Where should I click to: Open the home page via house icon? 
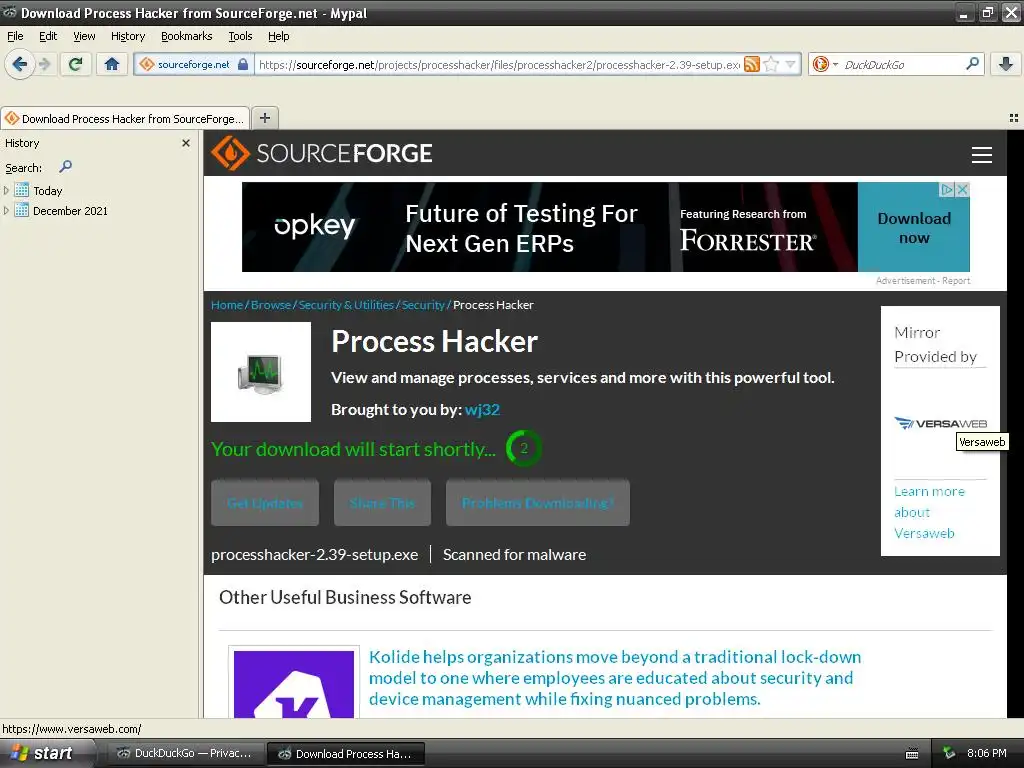(x=112, y=64)
